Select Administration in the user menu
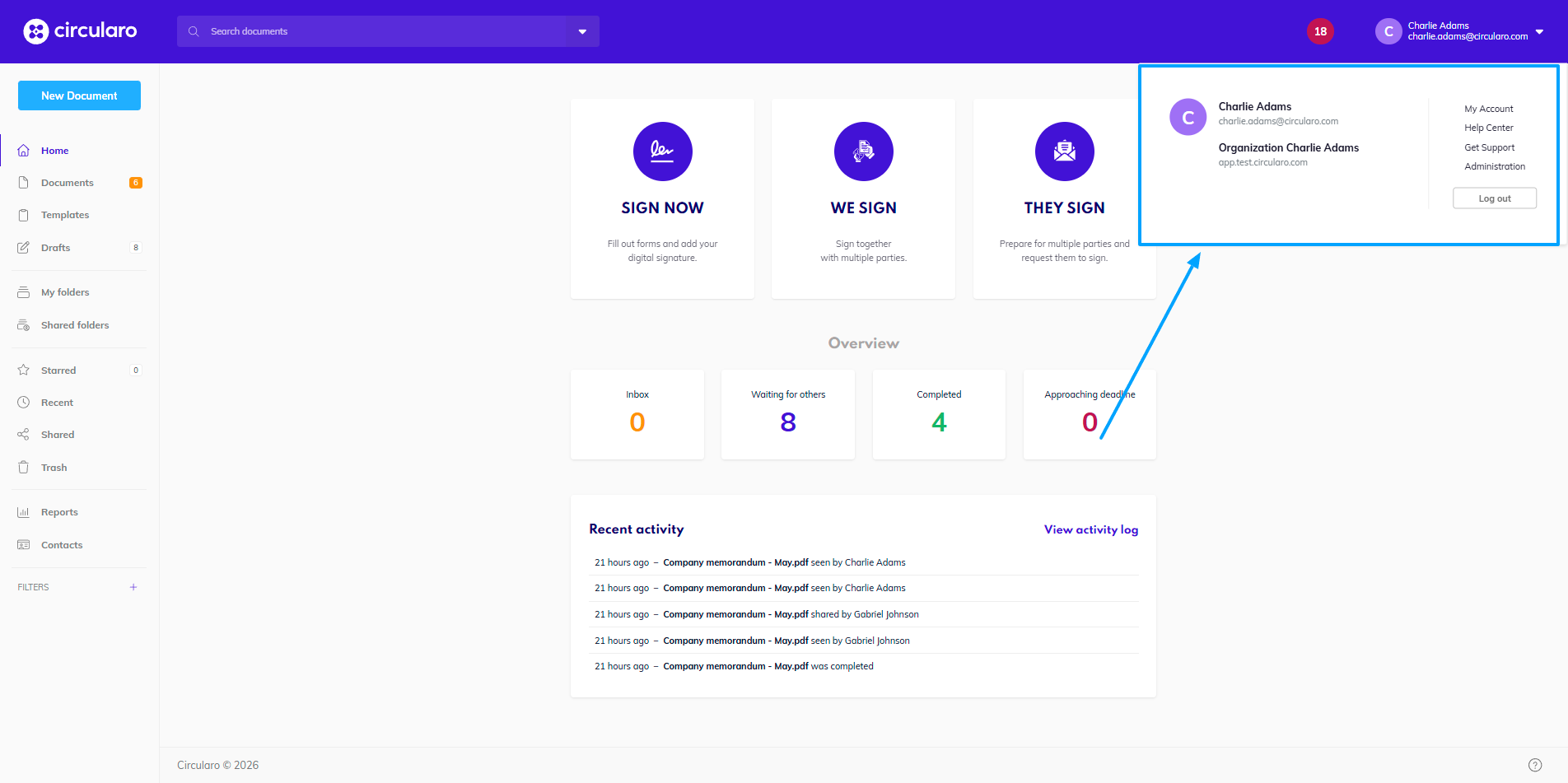The width and height of the screenshot is (1568, 783). 1494,166
